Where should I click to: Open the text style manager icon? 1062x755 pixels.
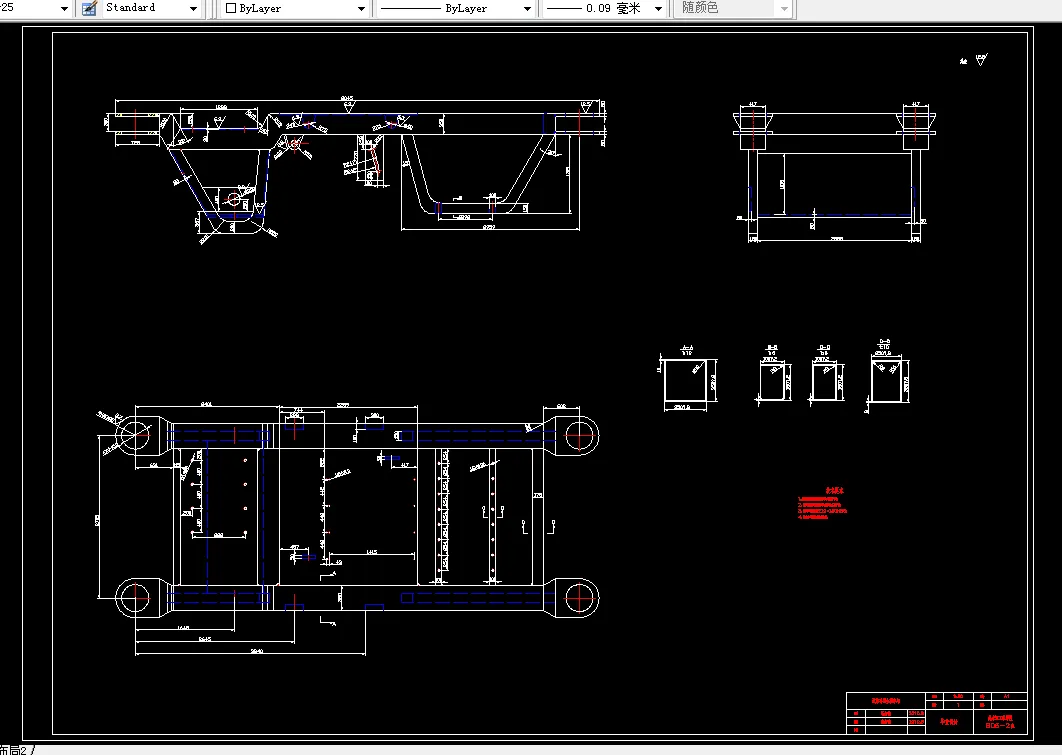pyautogui.click(x=89, y=8)
